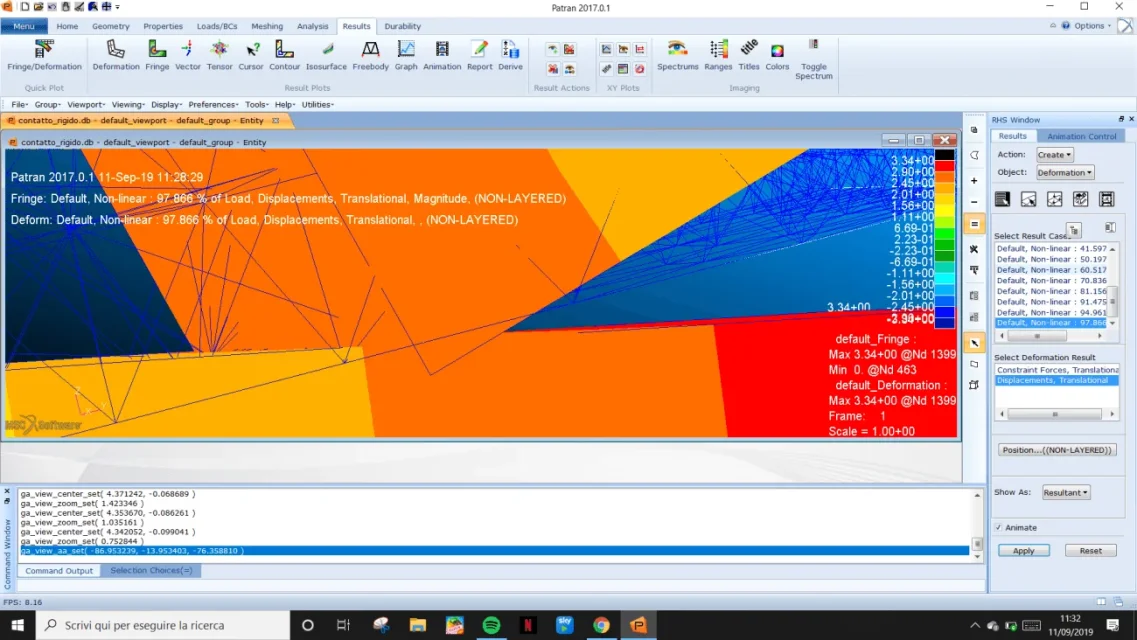Open the File menu dropdown
Viewport: 1137px width, 640px height.
pos(20,104)
